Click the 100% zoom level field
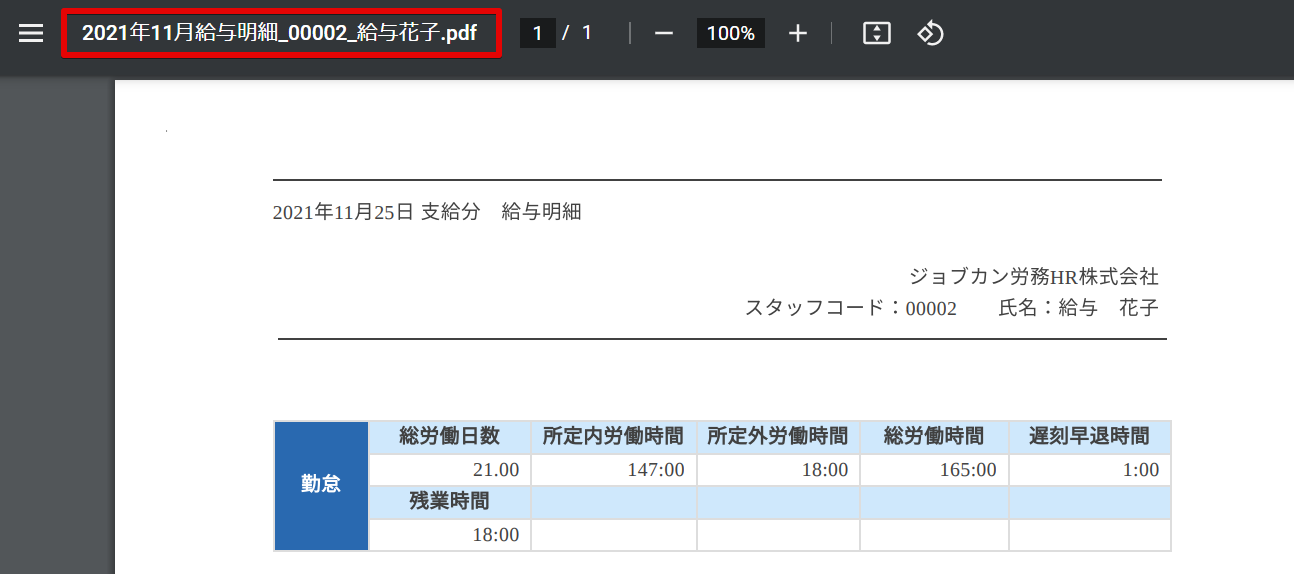The image size is (1294, 574). 730,33
